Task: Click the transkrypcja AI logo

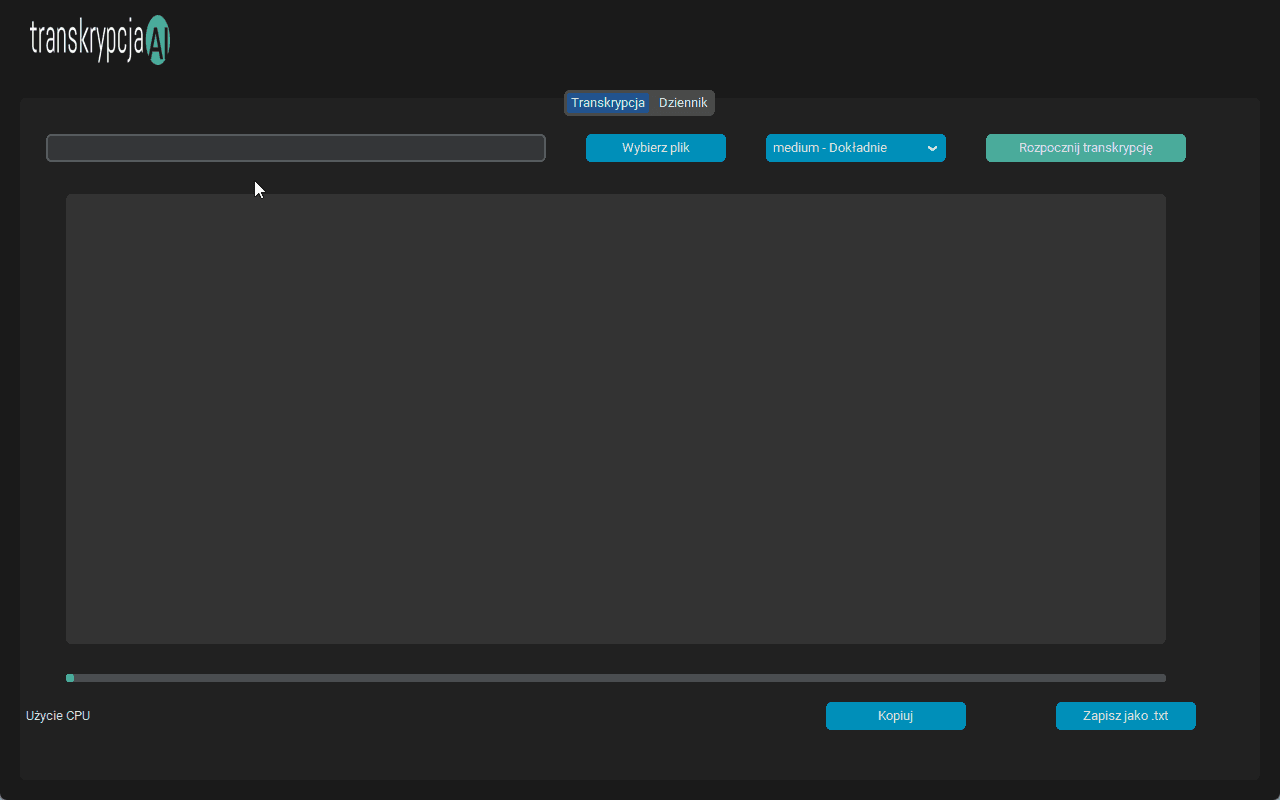Action: pos(100,40)
